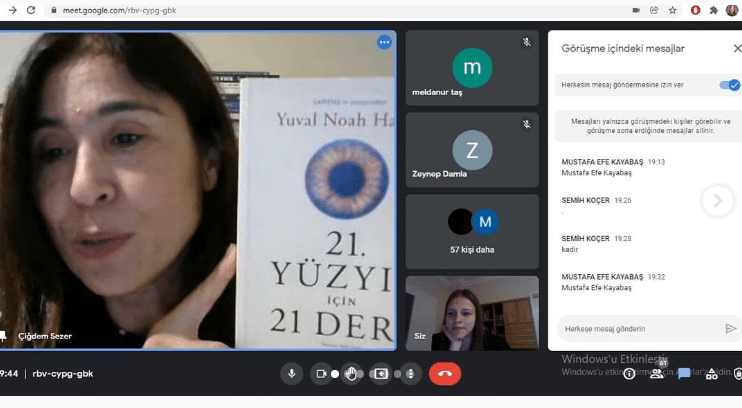Toggle the chat panel icon
This screenshot has height=408, width=742.
click(x=684, y=374)
